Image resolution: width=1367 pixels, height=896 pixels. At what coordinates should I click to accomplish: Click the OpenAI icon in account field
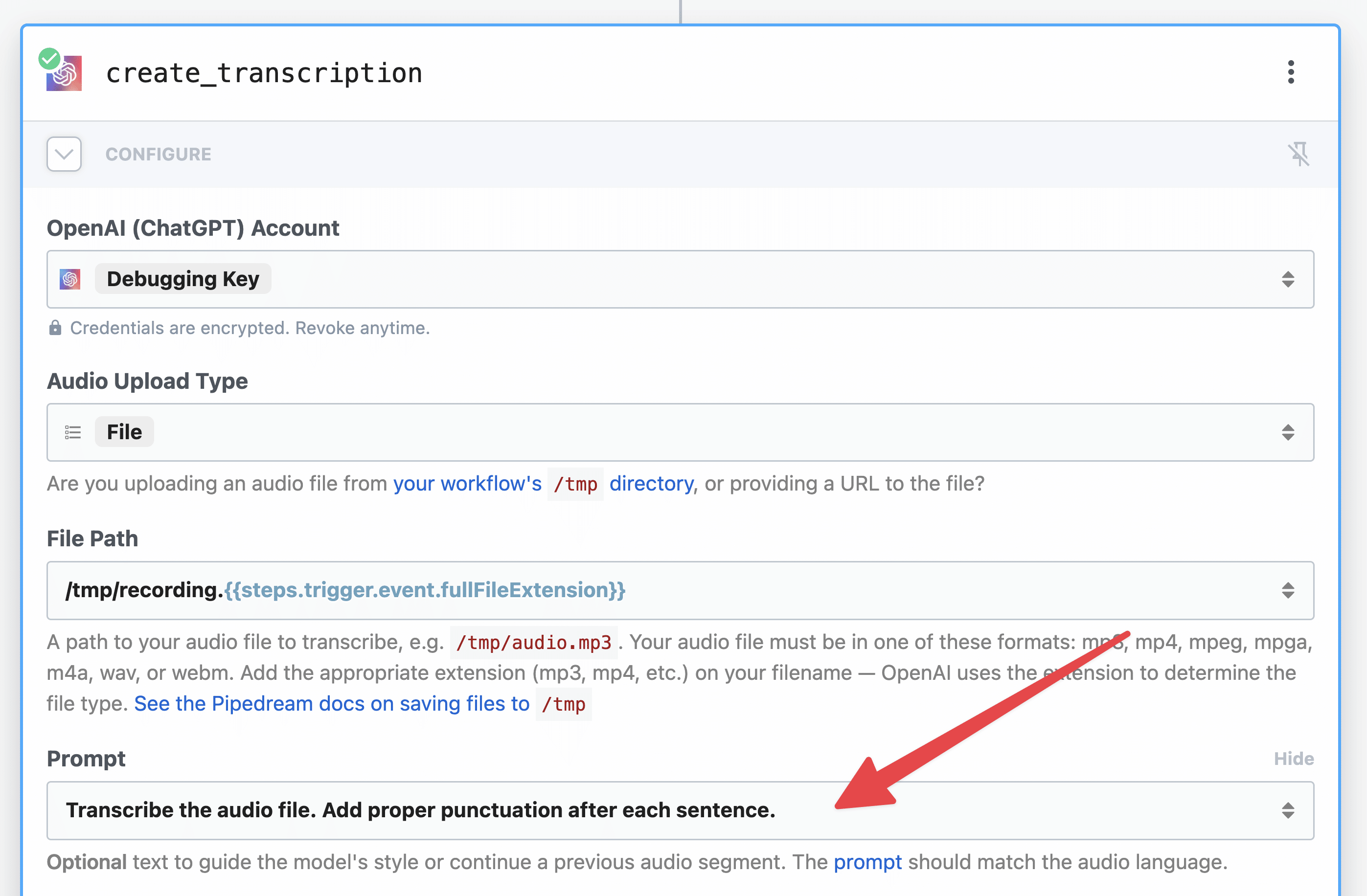click(x=70, y=280)
